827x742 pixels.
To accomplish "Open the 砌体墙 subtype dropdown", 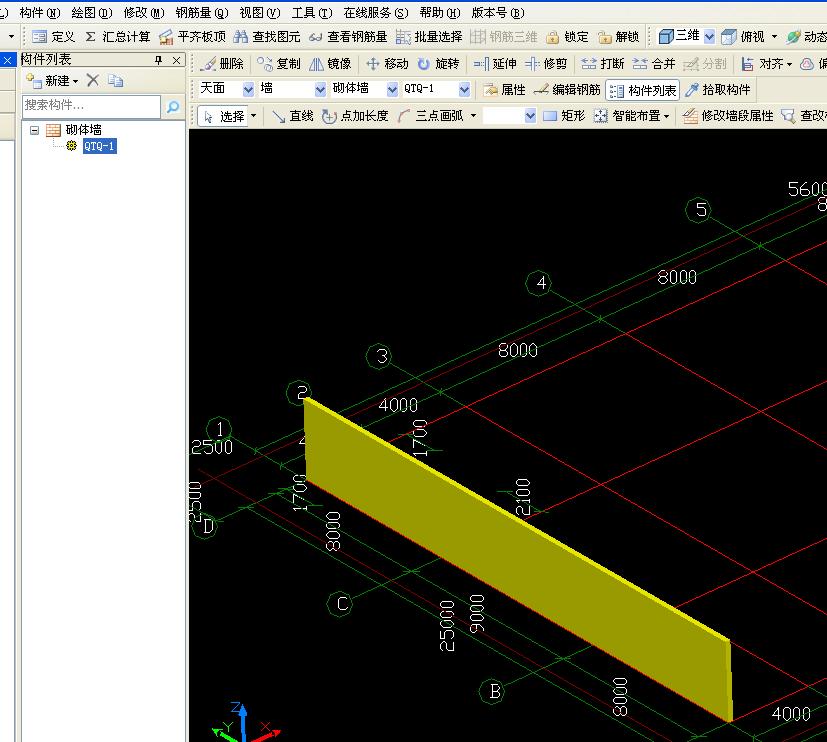I will (392, 89).
